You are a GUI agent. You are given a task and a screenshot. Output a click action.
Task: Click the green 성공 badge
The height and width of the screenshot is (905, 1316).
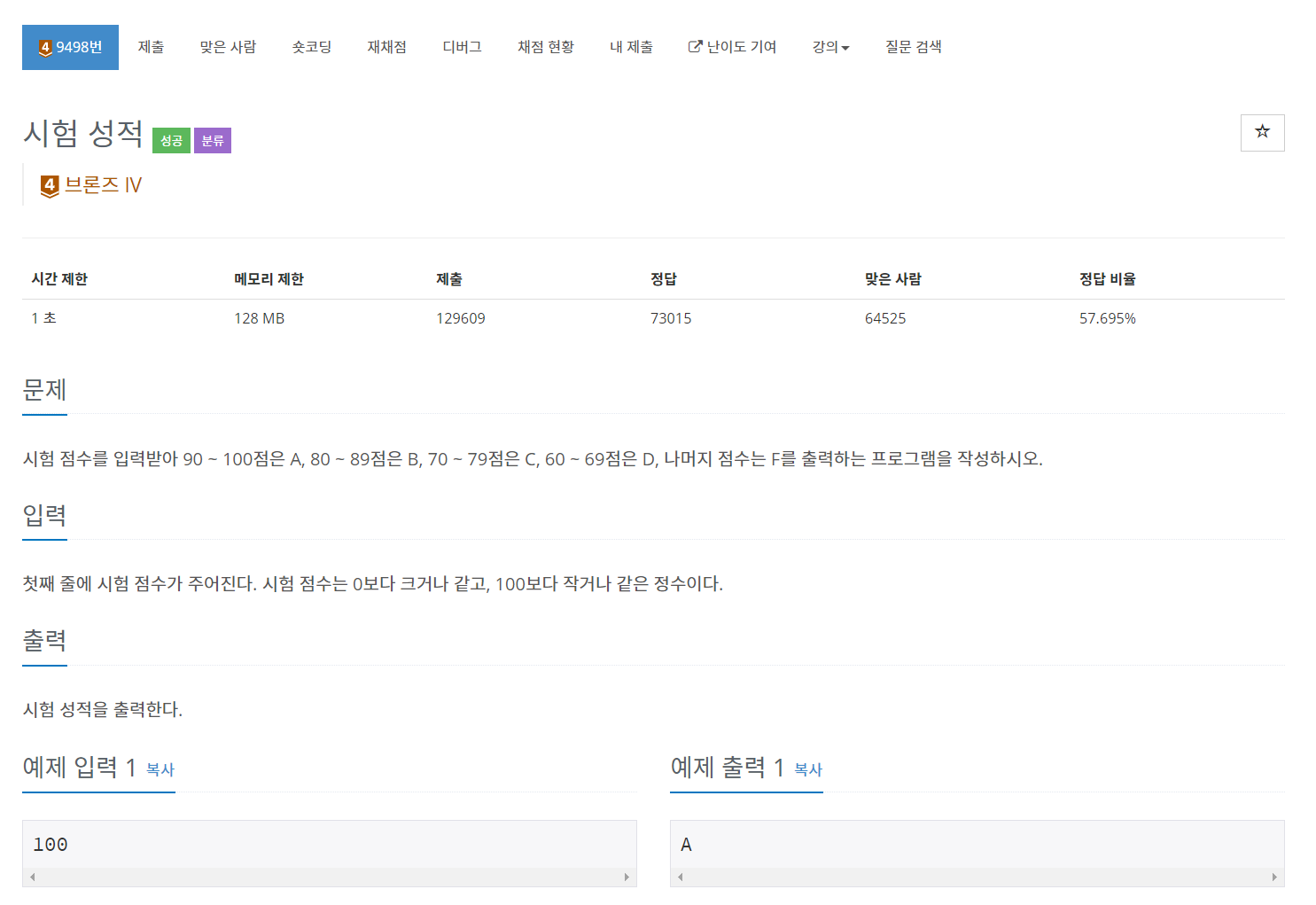coord(172,141)
